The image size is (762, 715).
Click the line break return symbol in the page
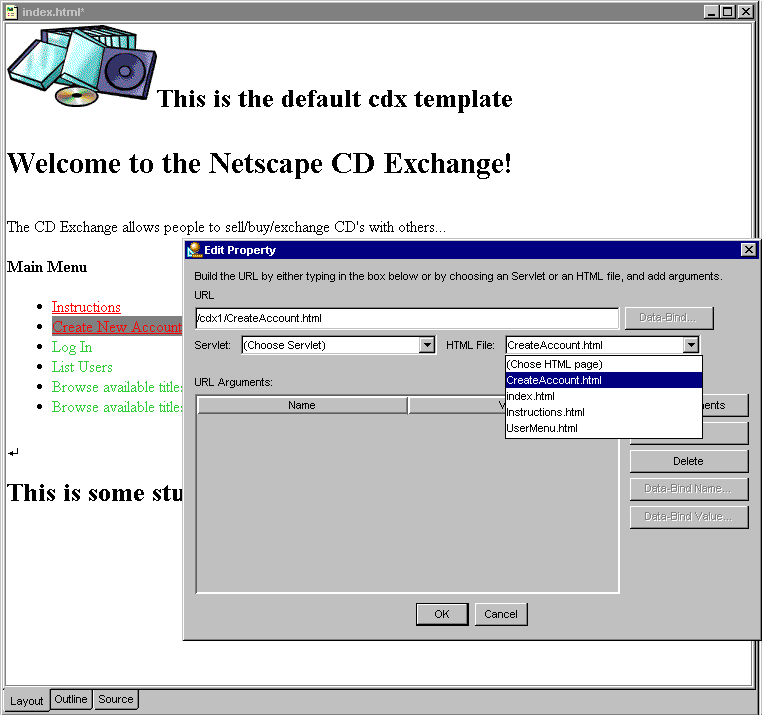pos(13,453)
